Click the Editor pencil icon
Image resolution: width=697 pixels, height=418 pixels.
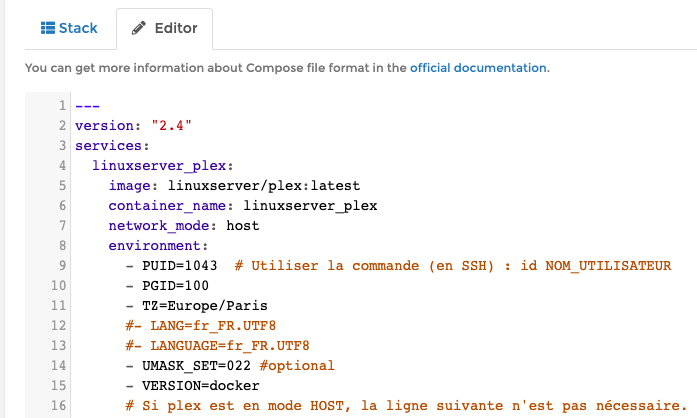(x=139, y=28)
